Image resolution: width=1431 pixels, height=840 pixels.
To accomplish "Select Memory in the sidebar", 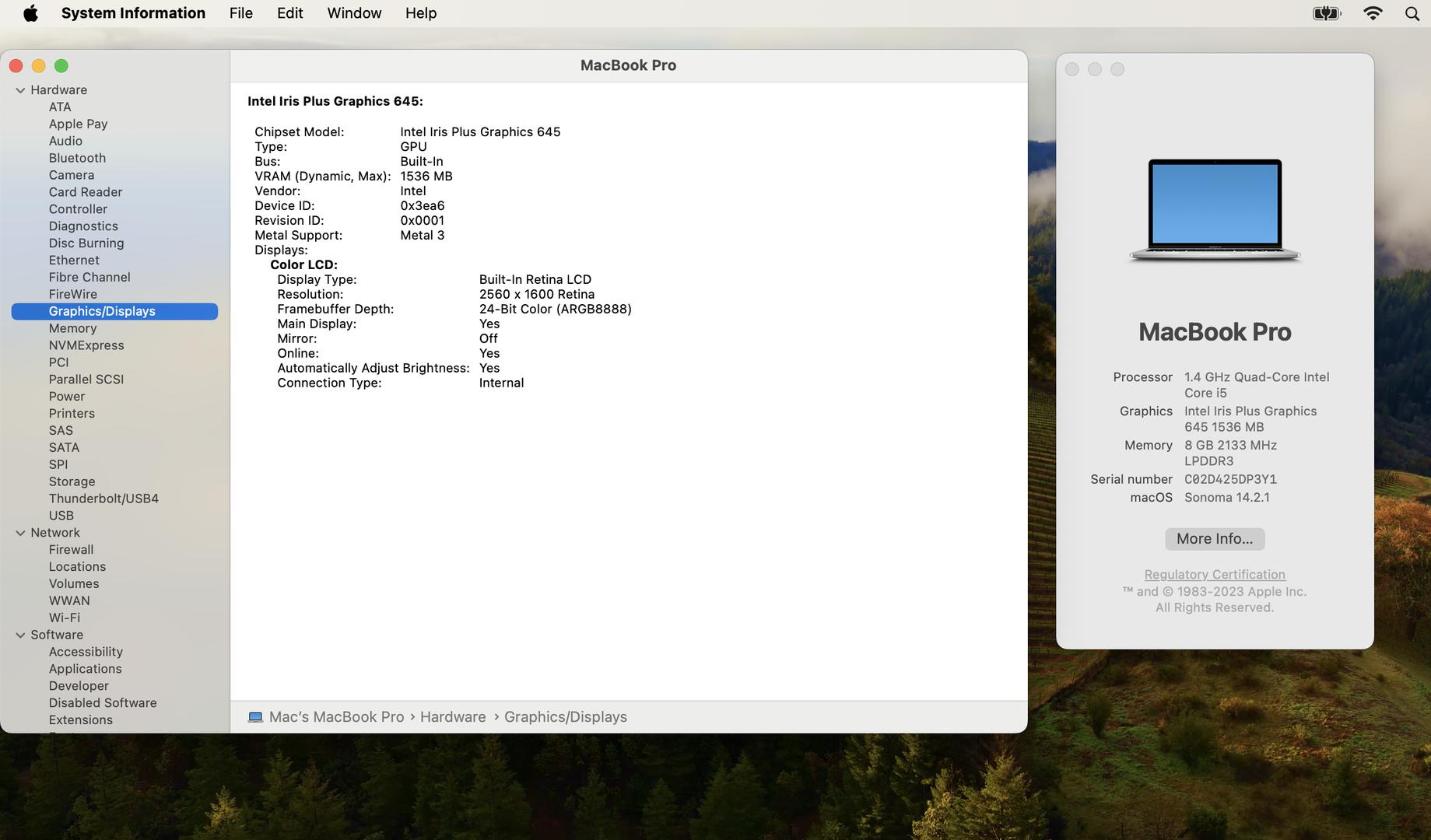I will tap(72, 329).
